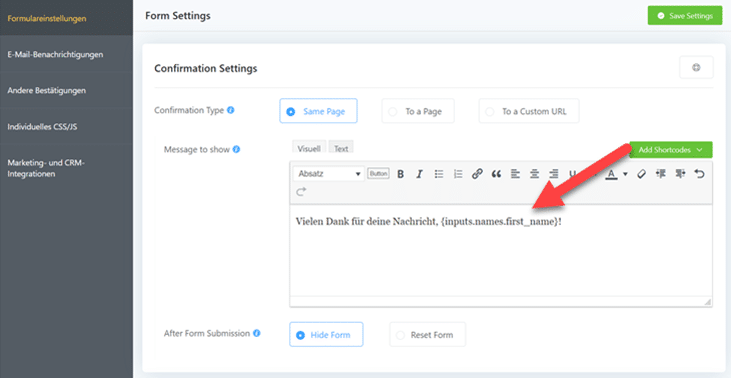Viewport: 732px width, 378px height.
Task: Open E-Mail-Benachrichtigungen in the sidebar
Action: point(66,54)
